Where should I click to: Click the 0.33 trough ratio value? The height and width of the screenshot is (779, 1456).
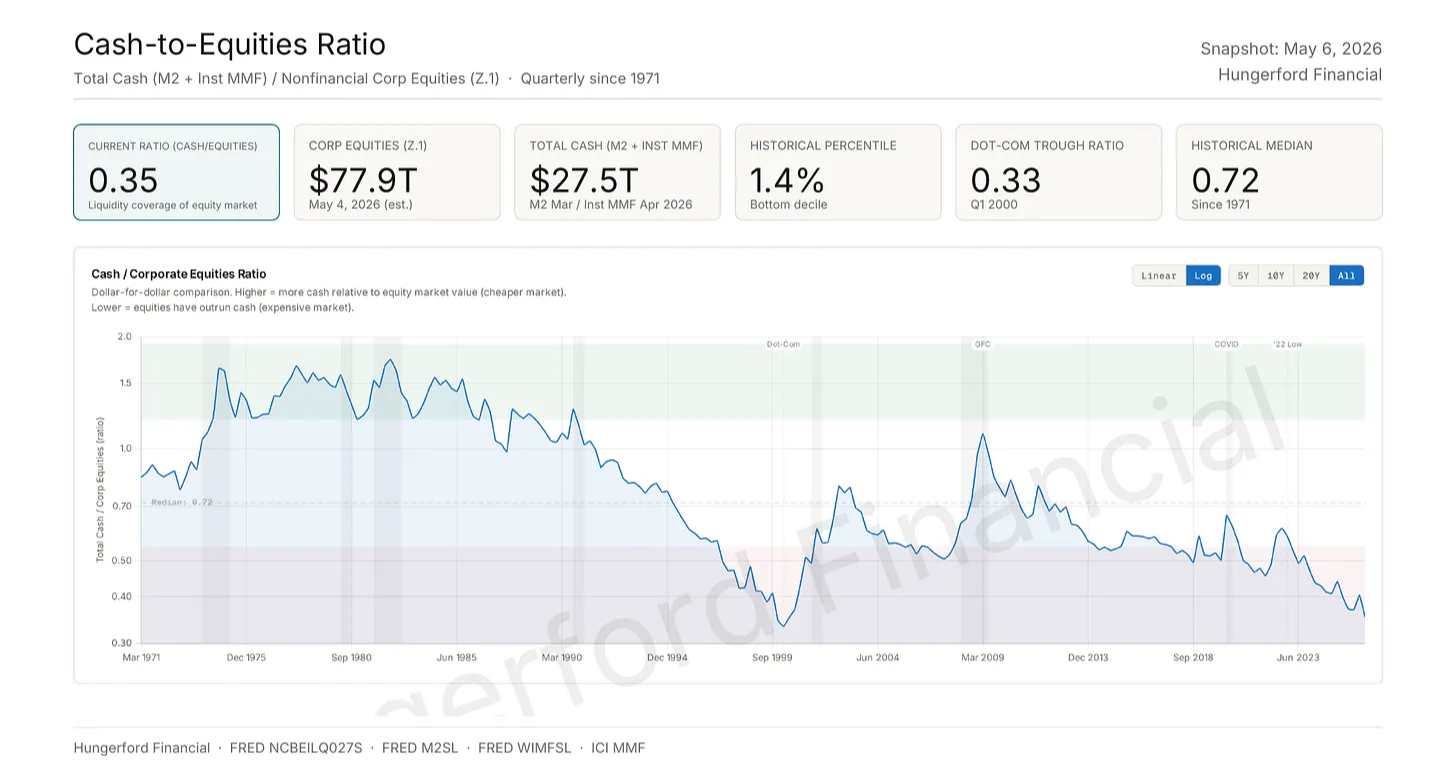point(1006,180)
